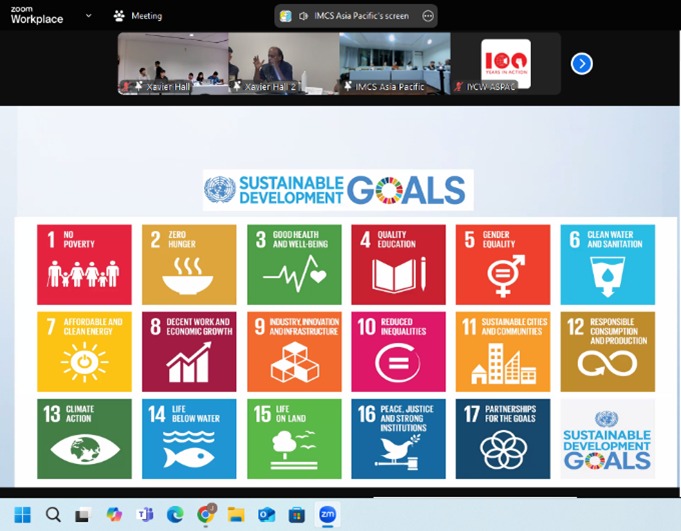Click the Good Health and Well-Being tile
681x531 pixels.
pyautogui.click(x=294, y=264)
